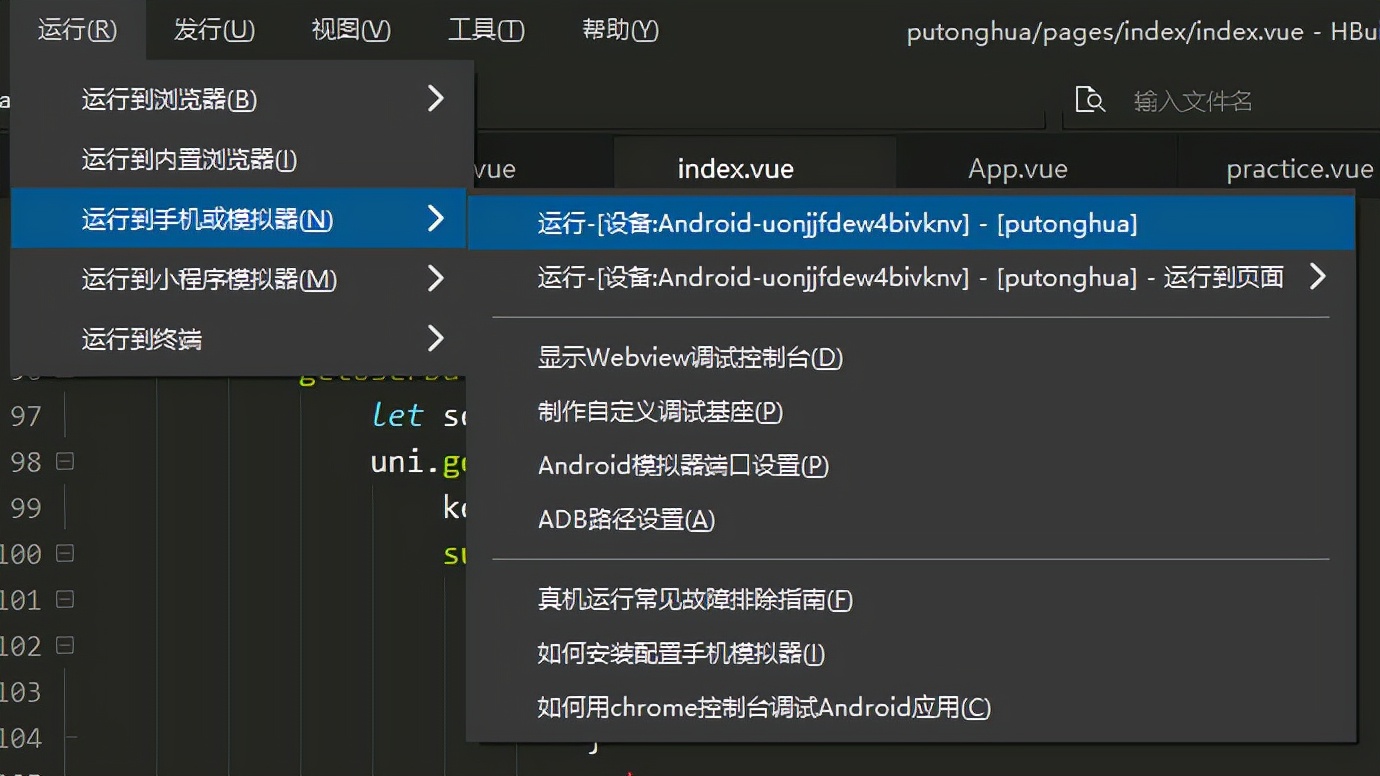
Task: Select 运行到内置浏览器 menu entry
Action: click(x=170, y=159)
